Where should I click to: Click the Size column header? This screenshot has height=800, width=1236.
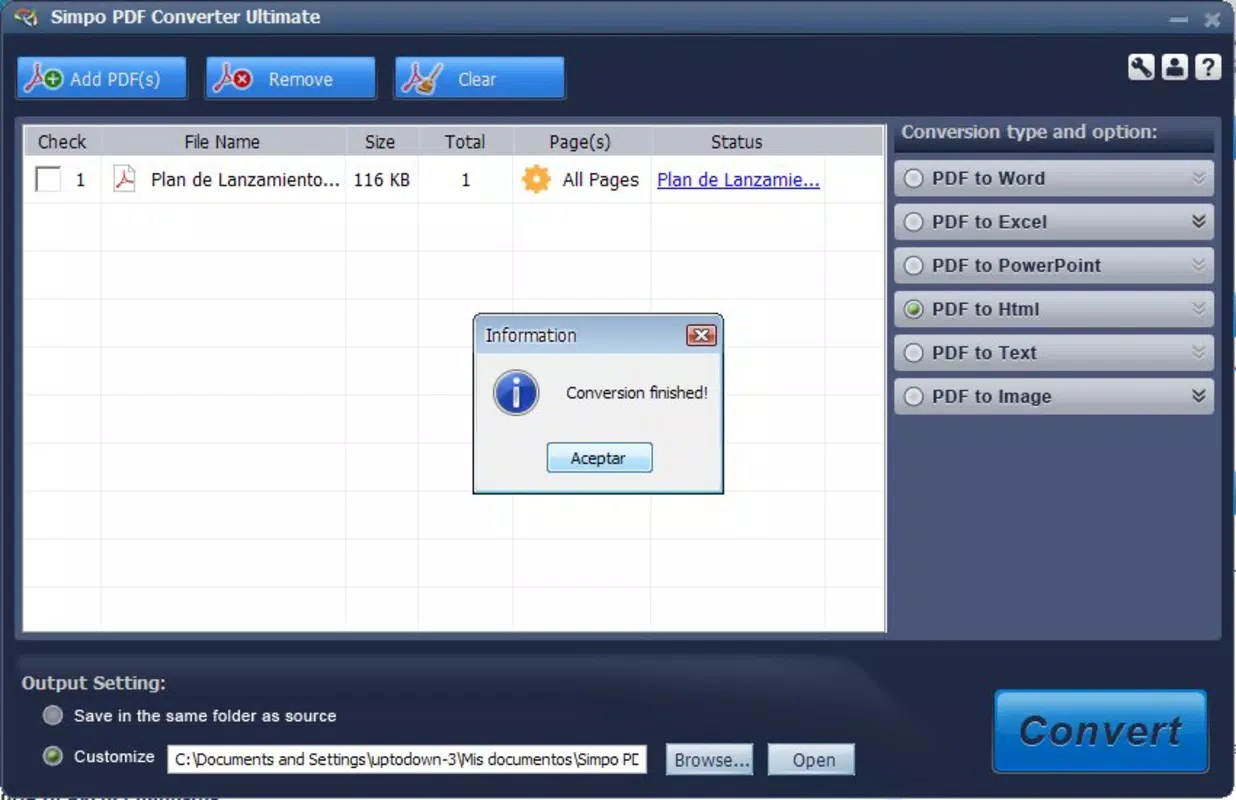pos(380,142)
